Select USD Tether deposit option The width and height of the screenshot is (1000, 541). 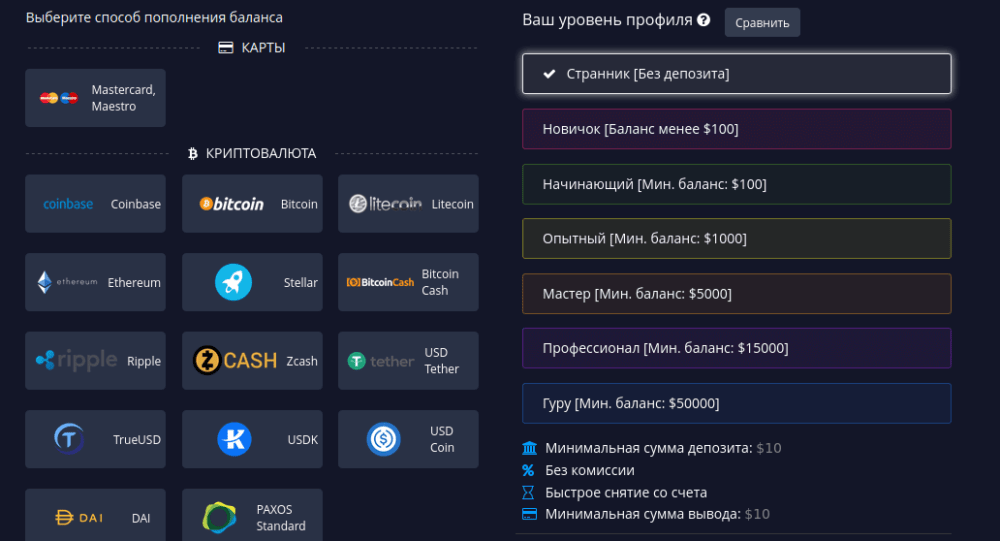click(x=408, y=361)
